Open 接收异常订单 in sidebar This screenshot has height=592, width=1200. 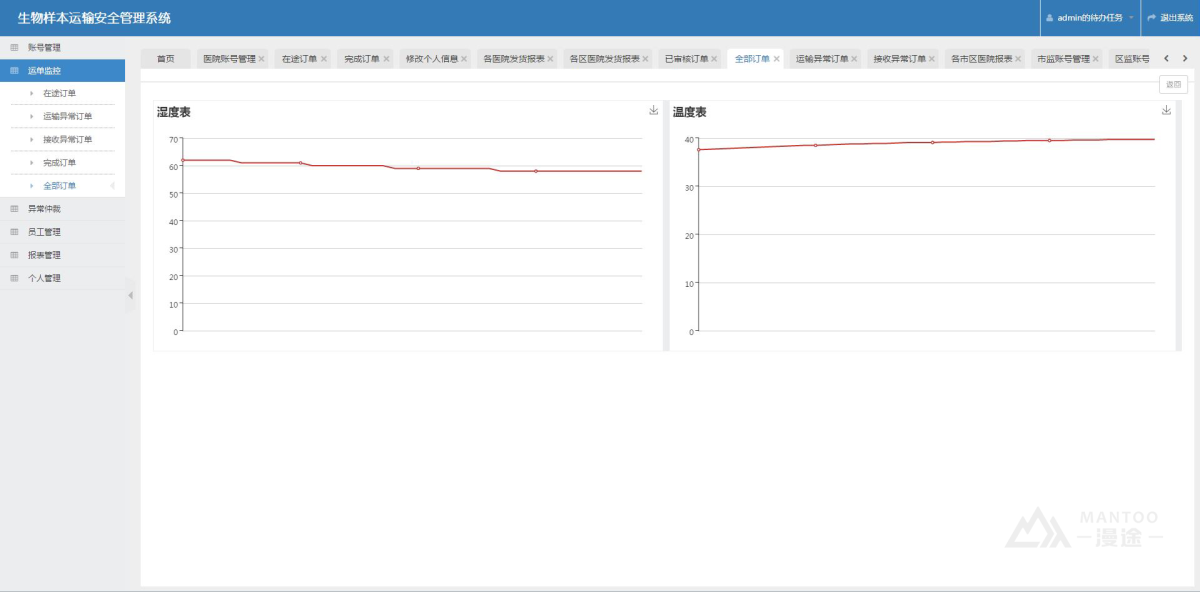(67, 139)
